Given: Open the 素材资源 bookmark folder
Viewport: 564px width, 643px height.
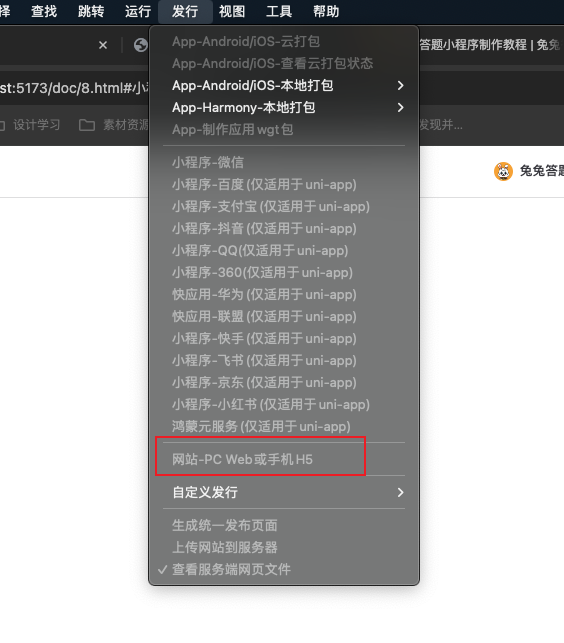Looking at the screenshot, I should click(114, 125).
